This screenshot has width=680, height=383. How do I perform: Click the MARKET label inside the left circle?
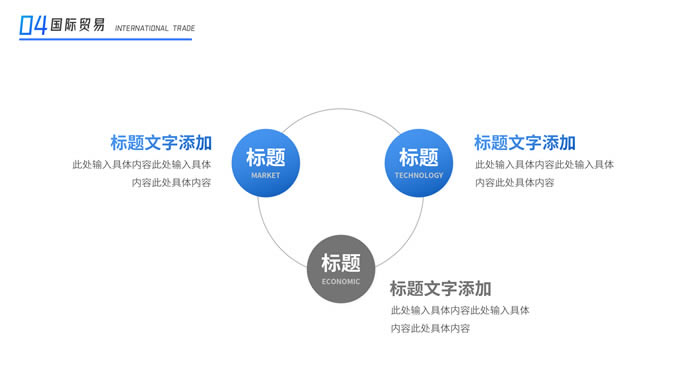click(x=265, y=176)
